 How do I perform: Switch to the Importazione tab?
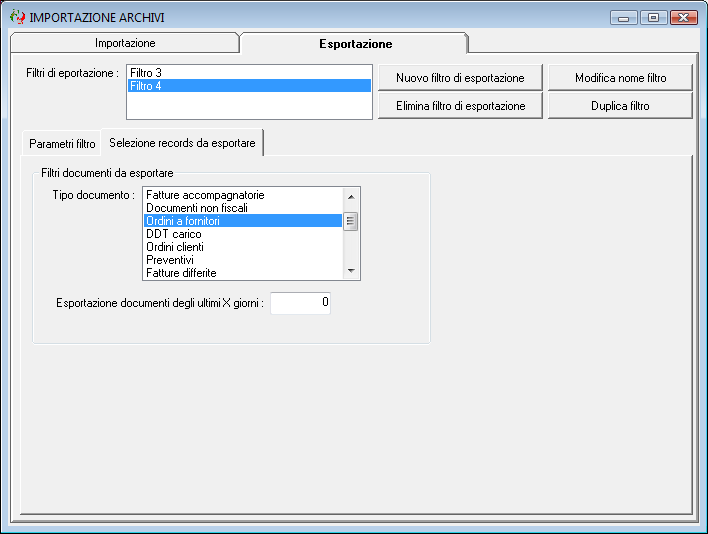125,43
